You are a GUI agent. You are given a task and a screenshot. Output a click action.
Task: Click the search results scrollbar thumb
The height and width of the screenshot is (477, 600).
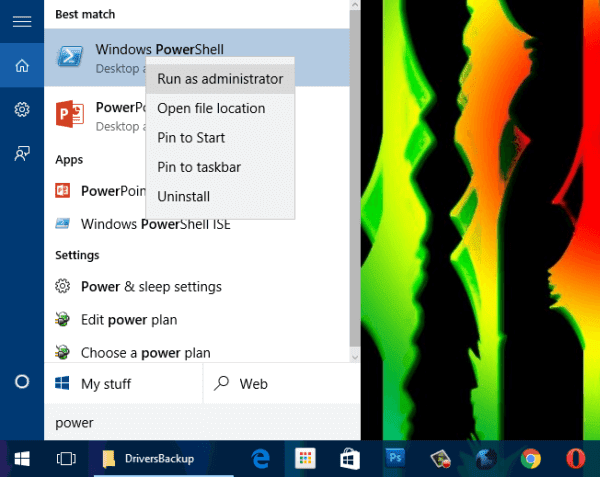pyautogui.click(x=355, y=178)
